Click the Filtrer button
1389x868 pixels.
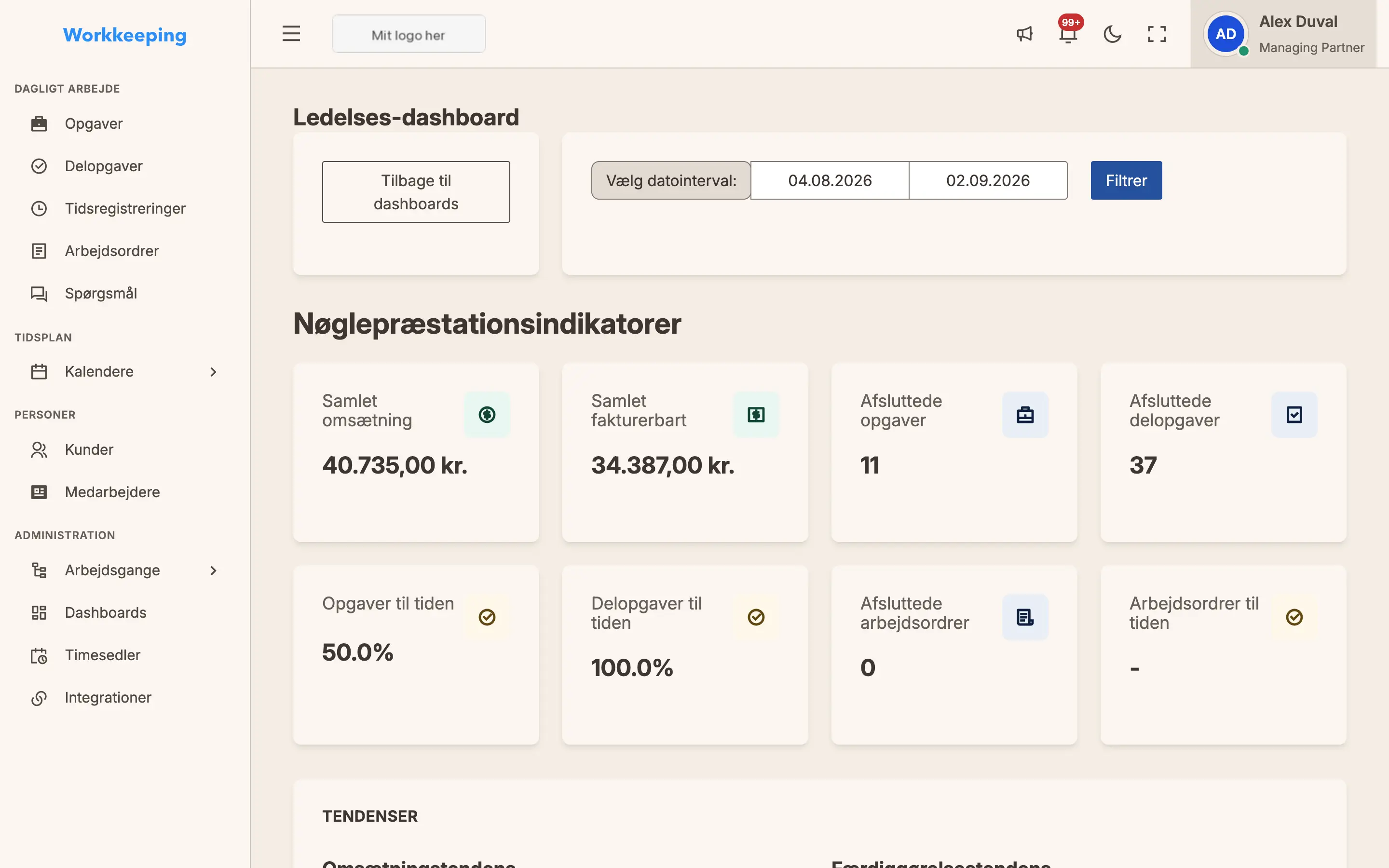1126,180
